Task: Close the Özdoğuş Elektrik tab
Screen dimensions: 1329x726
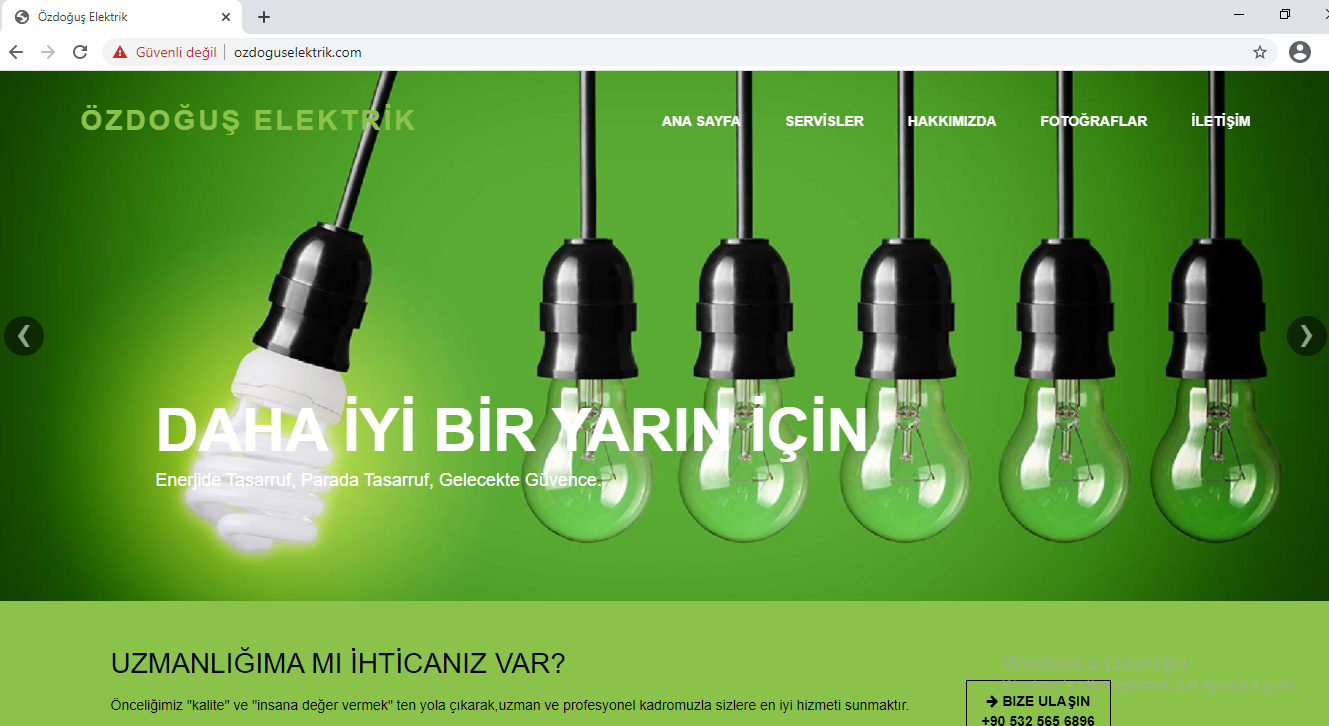Action: click(x=226, y=17)
